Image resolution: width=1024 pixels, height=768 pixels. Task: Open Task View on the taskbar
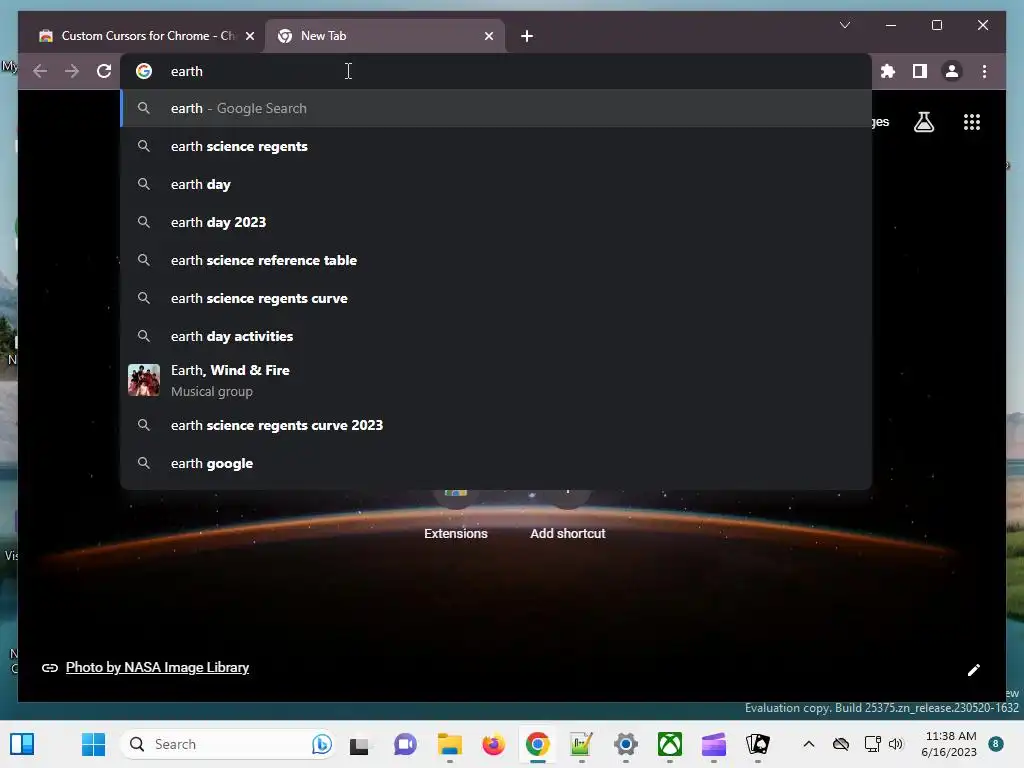[359, 744]
